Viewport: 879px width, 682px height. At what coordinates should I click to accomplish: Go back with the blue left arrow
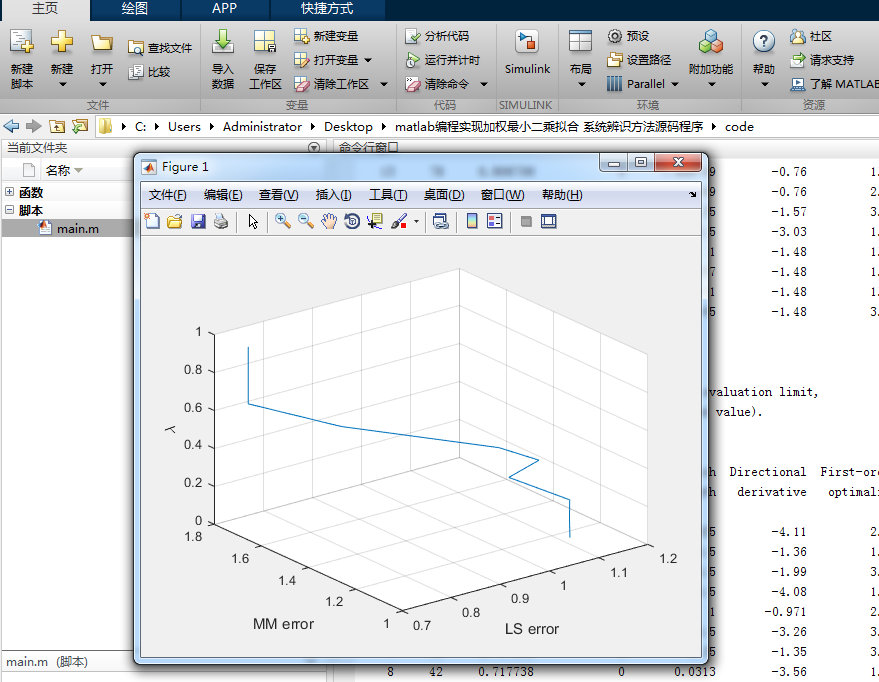point(11,126)
